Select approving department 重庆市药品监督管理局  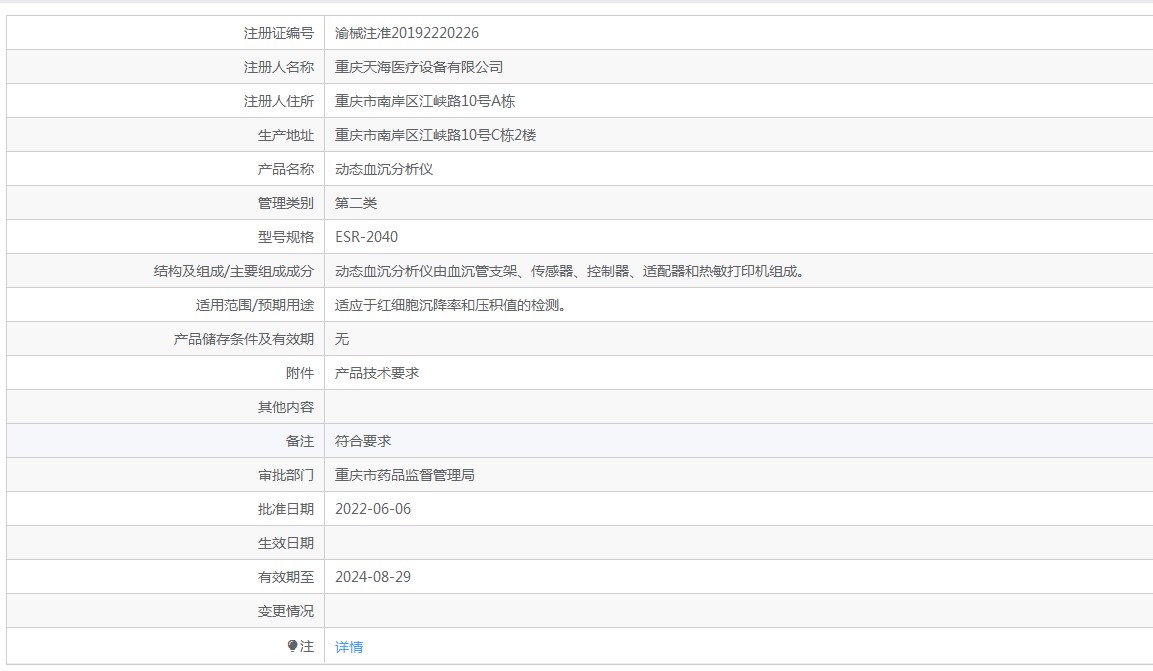(x=404, y=475)
